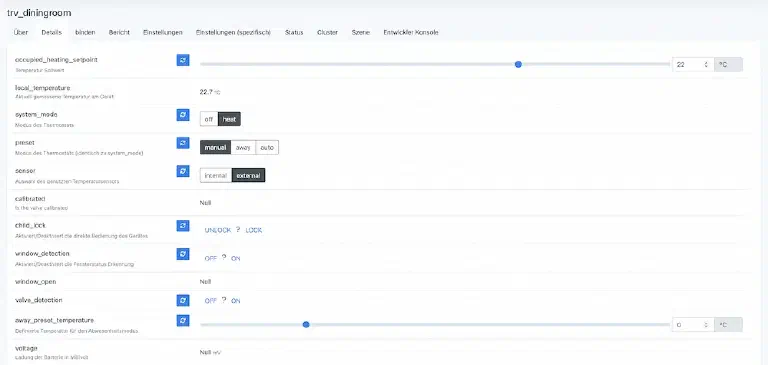Click the voltage label
The width and height of the screenshot is (768, 365).
click(x=26, y=348)
